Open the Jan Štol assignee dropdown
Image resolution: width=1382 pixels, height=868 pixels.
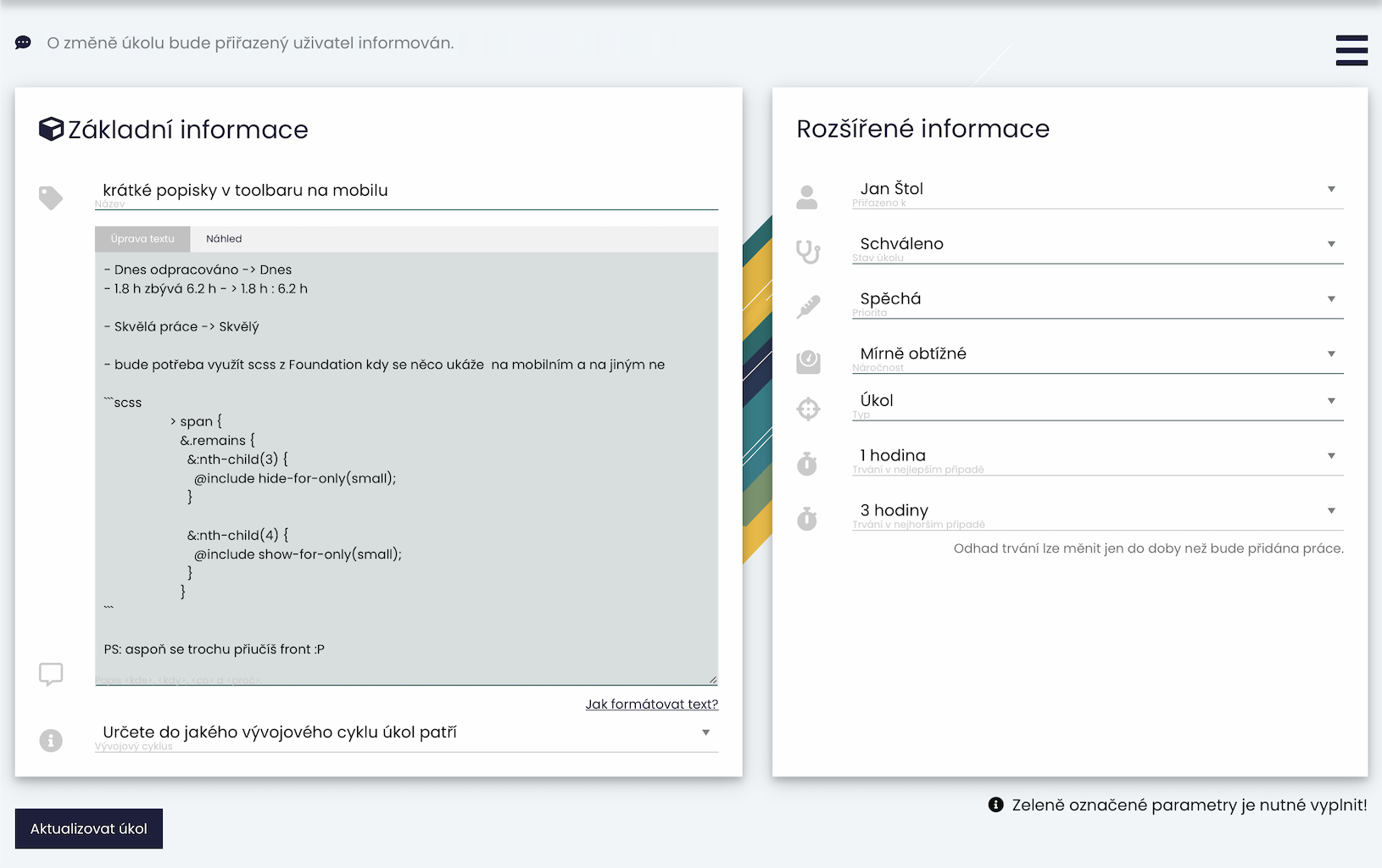1098,190
